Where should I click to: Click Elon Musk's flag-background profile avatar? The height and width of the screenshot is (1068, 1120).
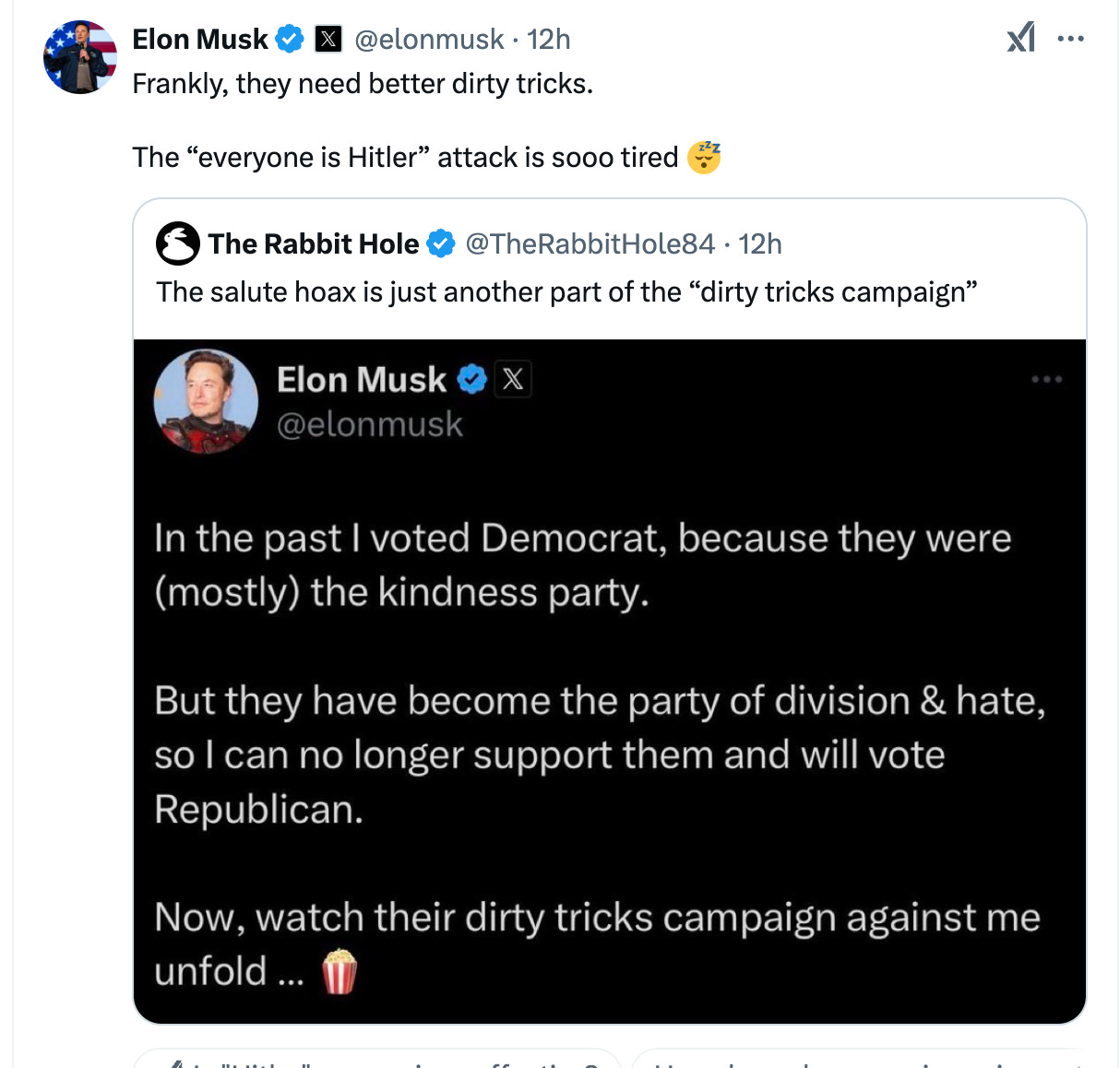(80, 57)
